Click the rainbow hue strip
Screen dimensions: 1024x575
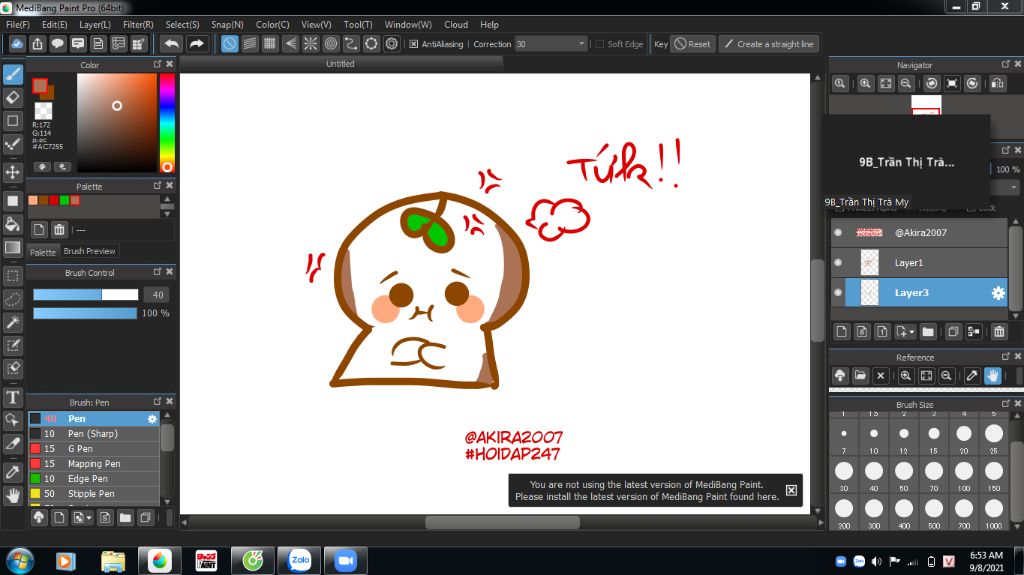[167, 123]
